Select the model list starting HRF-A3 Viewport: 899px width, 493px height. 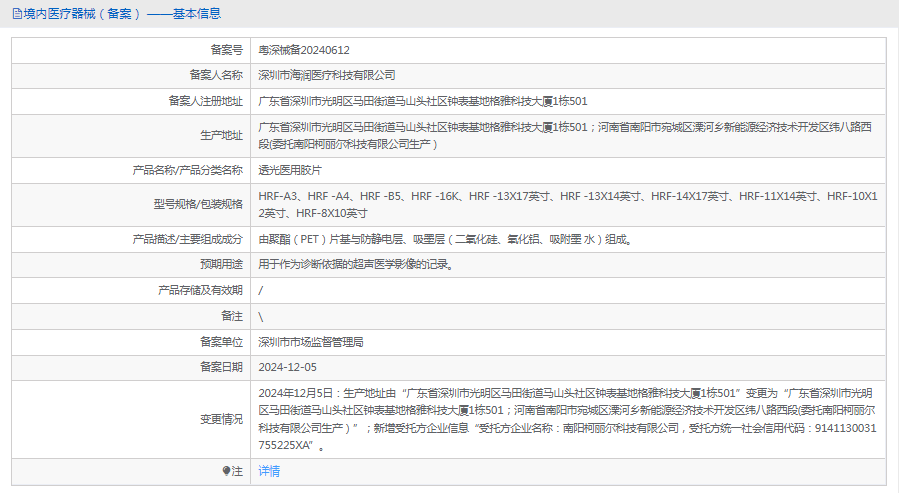tap(568, 205)
